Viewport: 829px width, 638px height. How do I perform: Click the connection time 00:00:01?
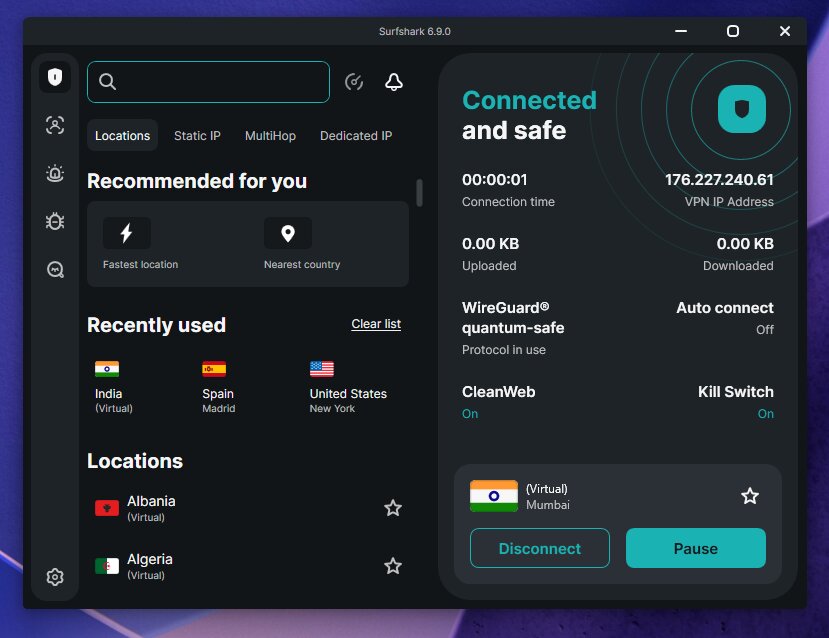[x=494, y=180]
